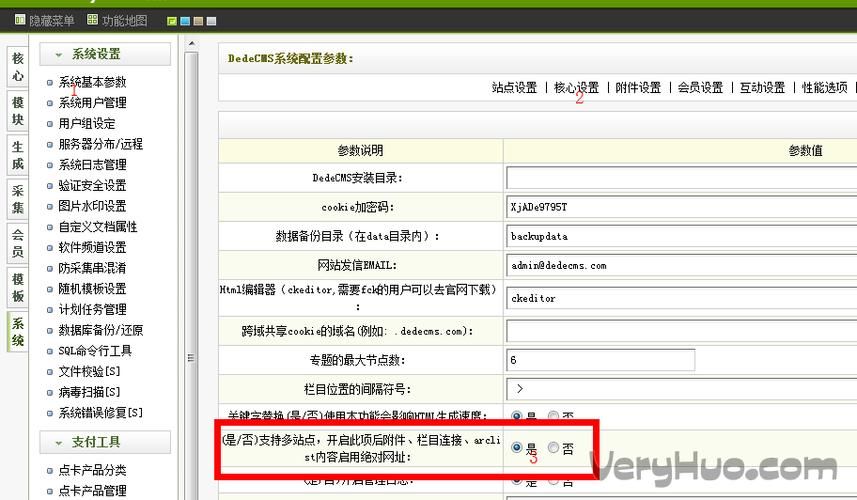Open 计划任务管理 in the menu
This screenshot has height=500, width=857.
pos(92,310)
